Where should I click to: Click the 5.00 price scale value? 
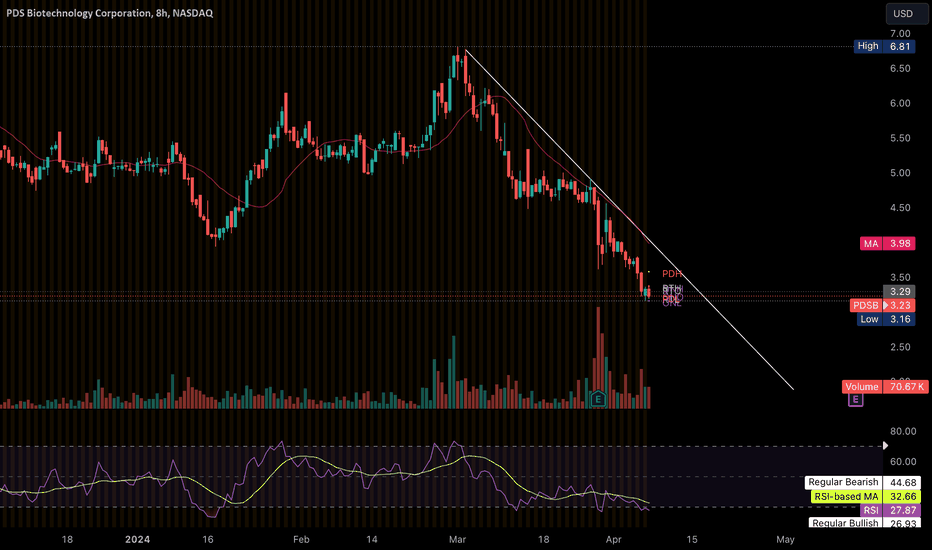click(900, 173)
